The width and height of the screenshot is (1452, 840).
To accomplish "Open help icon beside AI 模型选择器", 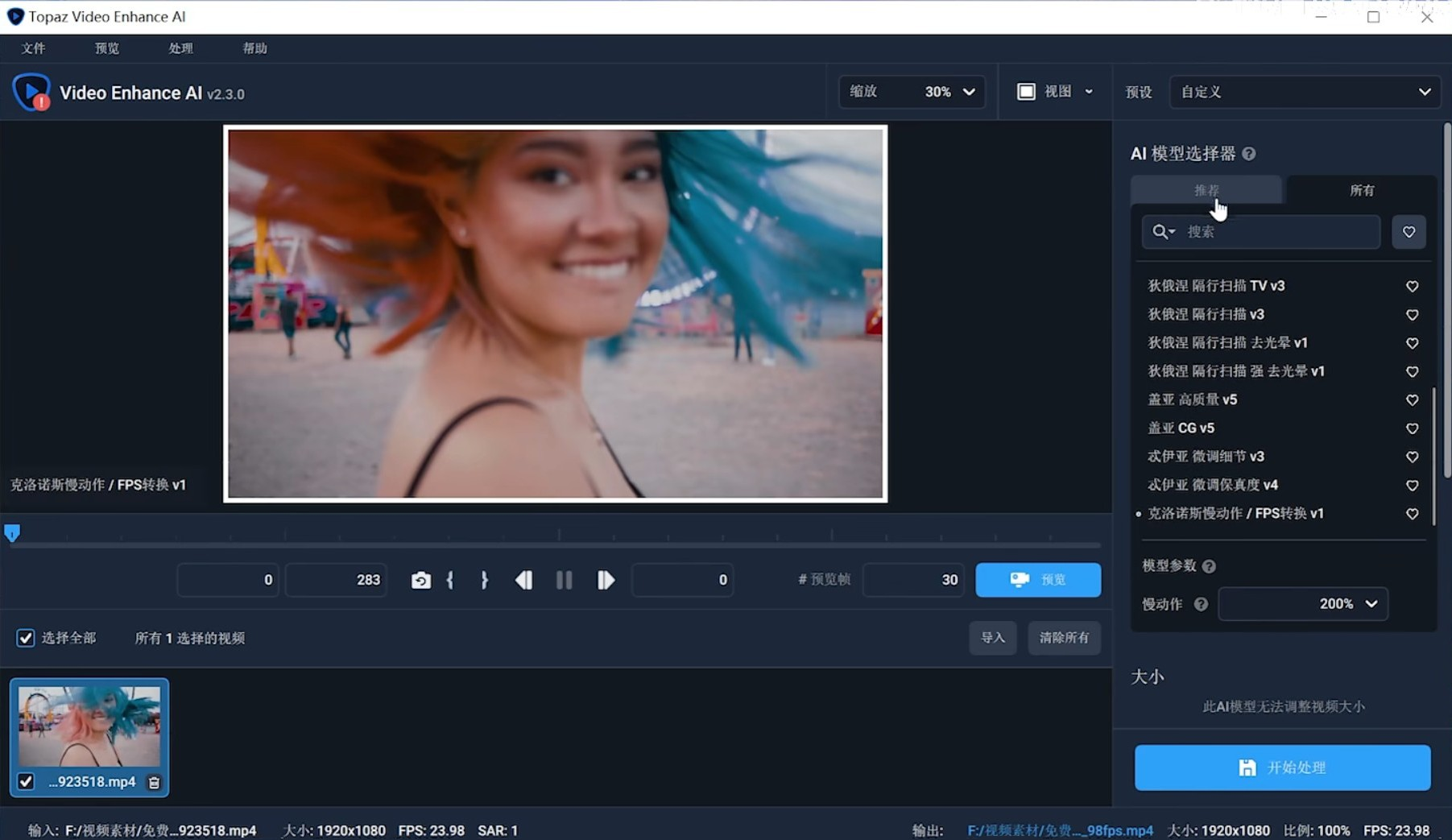I will [1248, 154].
